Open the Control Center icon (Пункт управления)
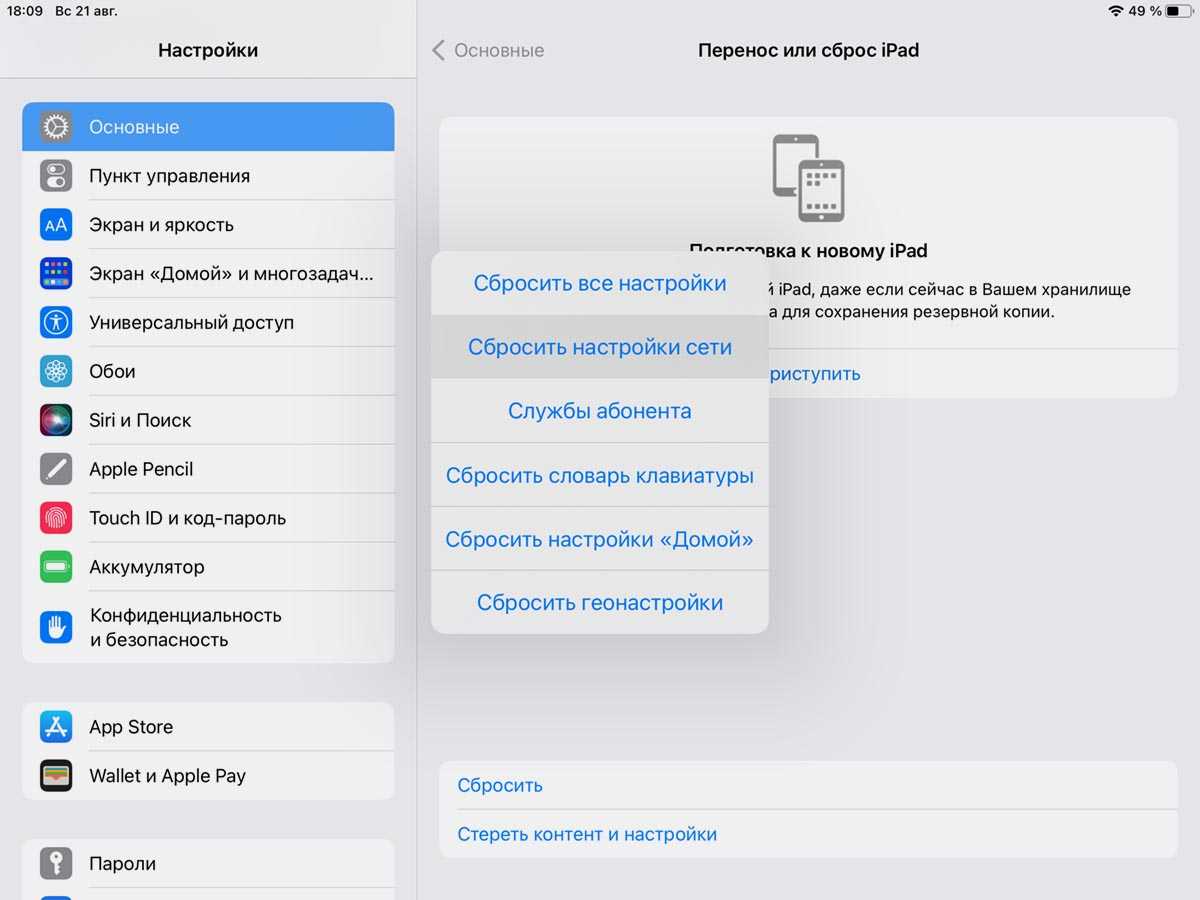The height and width of the screenshot is (900, 1200). 56,176
